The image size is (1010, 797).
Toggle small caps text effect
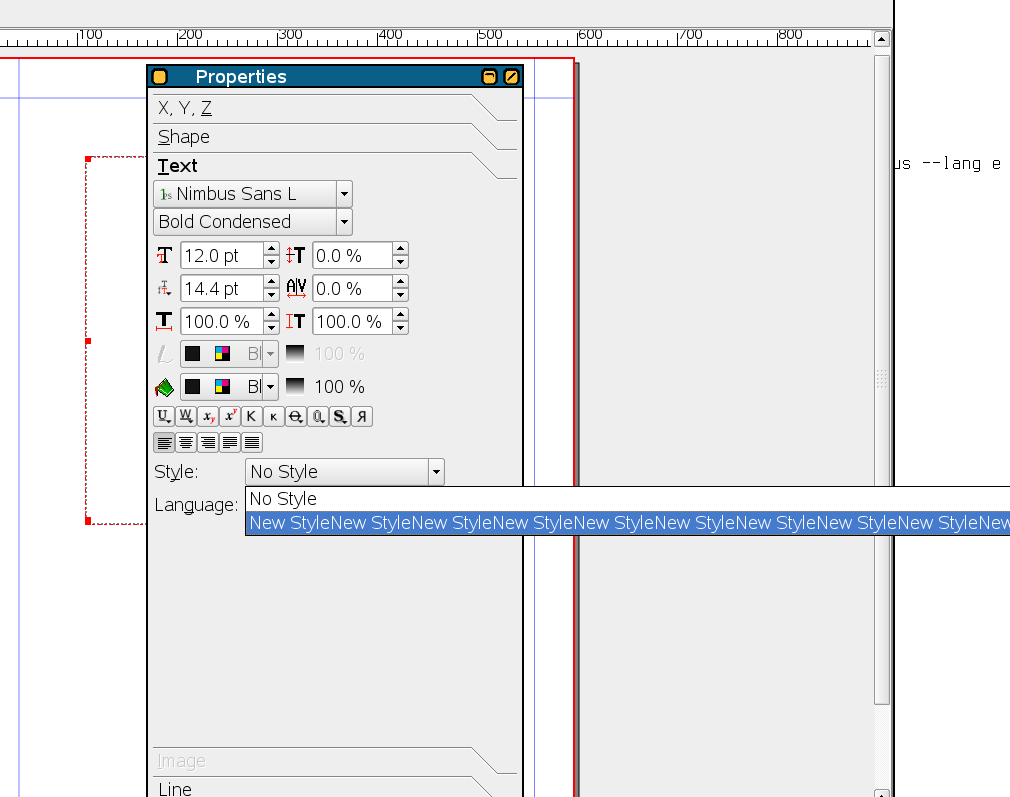[274, 416]
